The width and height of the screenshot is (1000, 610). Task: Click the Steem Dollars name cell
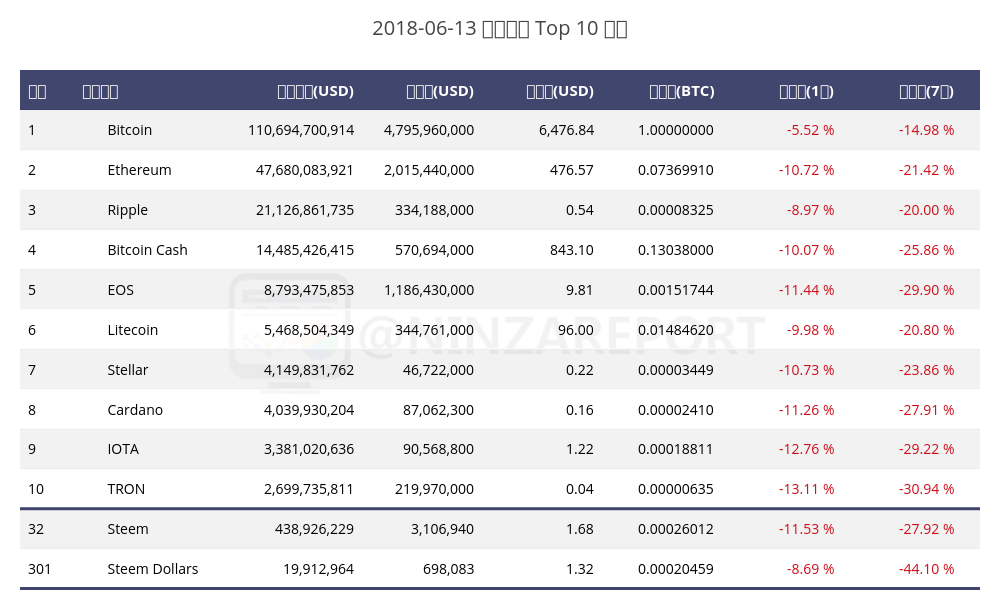pyautogui.click(x=152, y=569)
